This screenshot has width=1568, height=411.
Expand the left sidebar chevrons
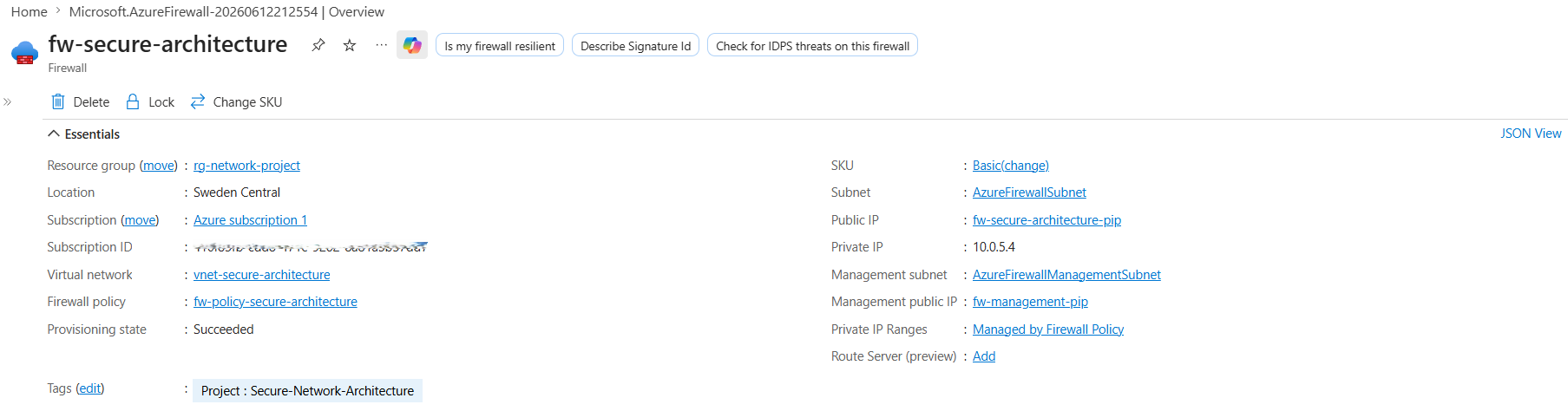[x=7, y=102]
